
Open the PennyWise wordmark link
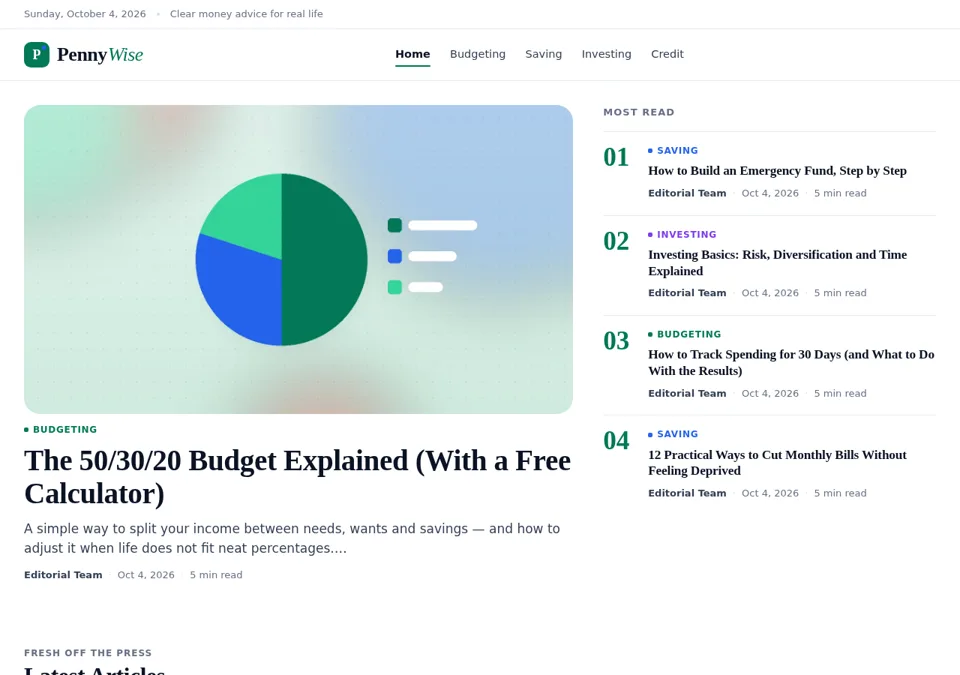(x=100, y=55)
